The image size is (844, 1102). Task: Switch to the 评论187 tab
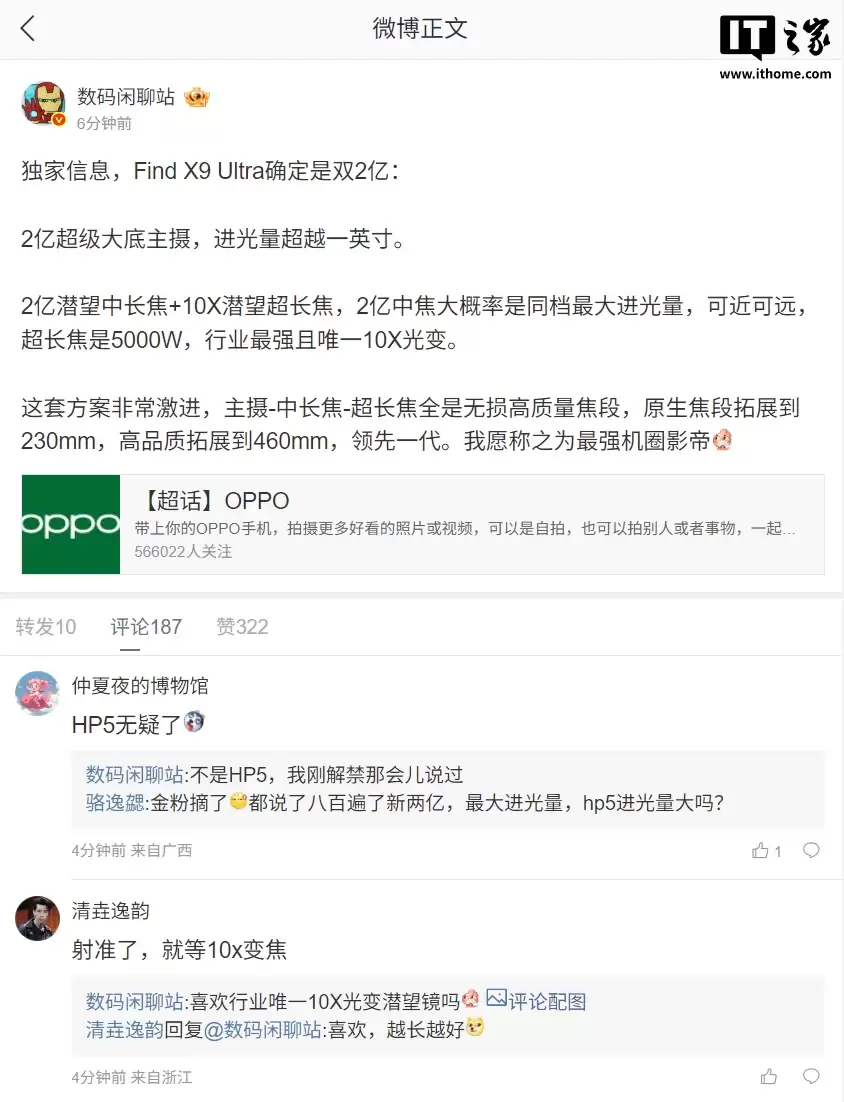pyautogui.click(x=146, y=626)
